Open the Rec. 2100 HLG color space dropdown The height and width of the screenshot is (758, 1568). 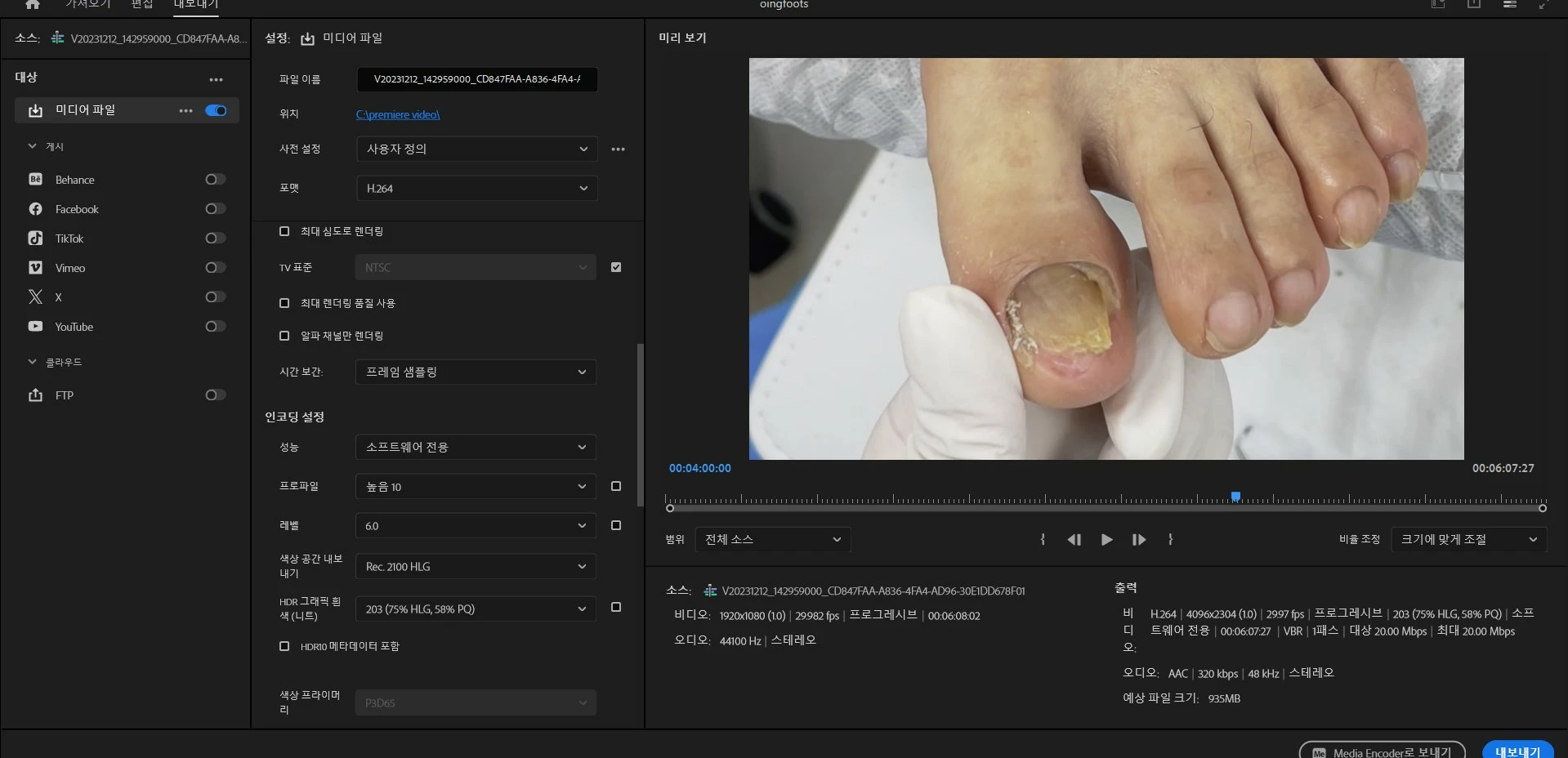click(476, 566)
